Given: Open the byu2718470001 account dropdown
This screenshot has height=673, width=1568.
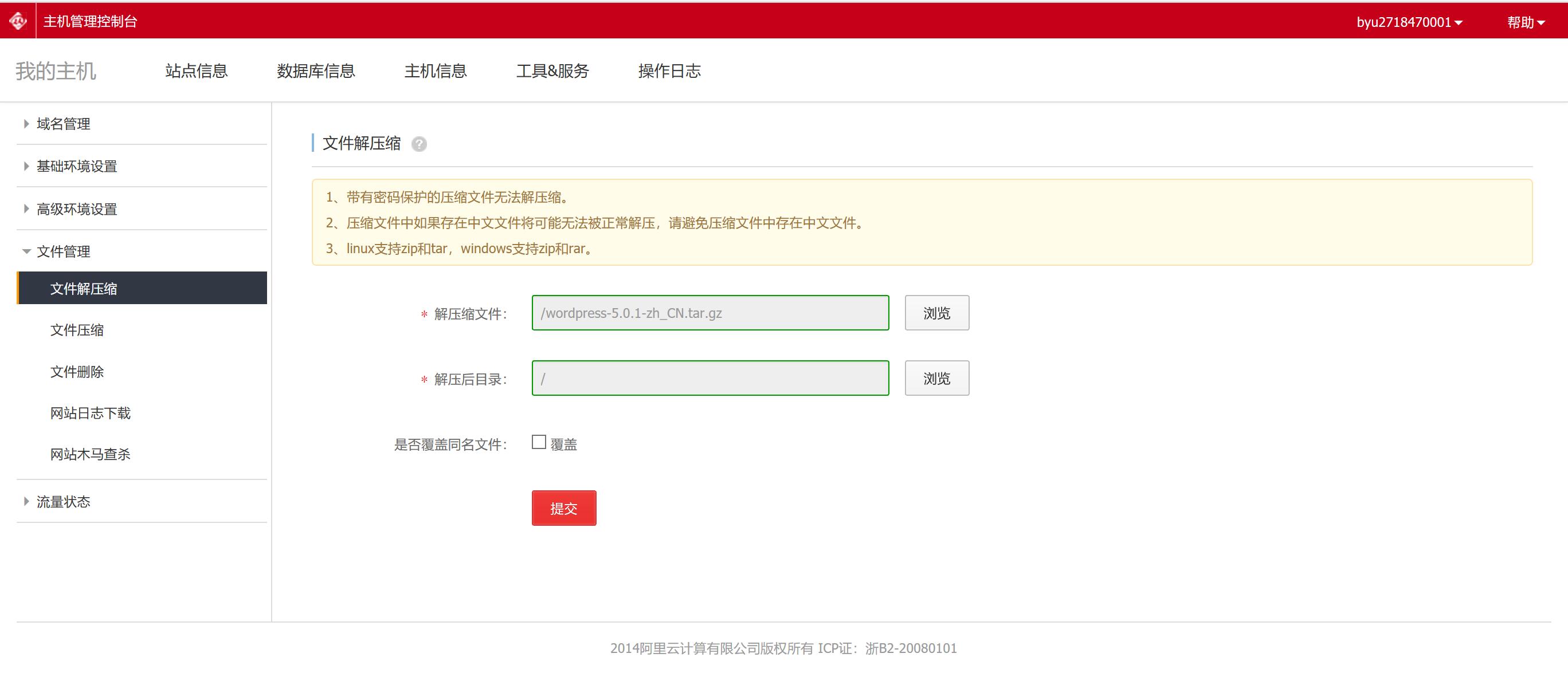Looking at the screenshot, I should 1409,22.
